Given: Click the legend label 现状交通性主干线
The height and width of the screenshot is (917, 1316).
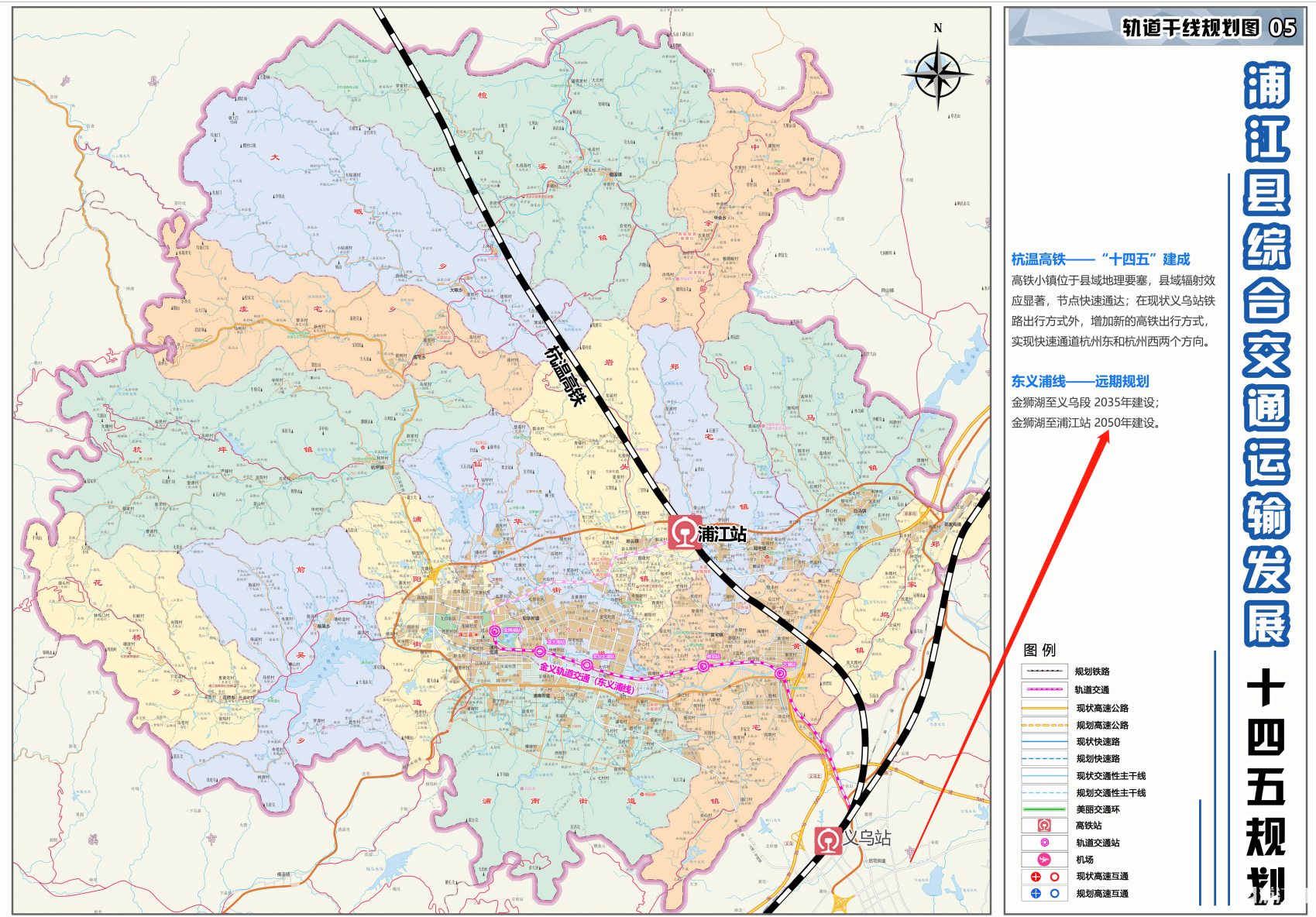Looking at the screenshot, I should coord(1111,776).
